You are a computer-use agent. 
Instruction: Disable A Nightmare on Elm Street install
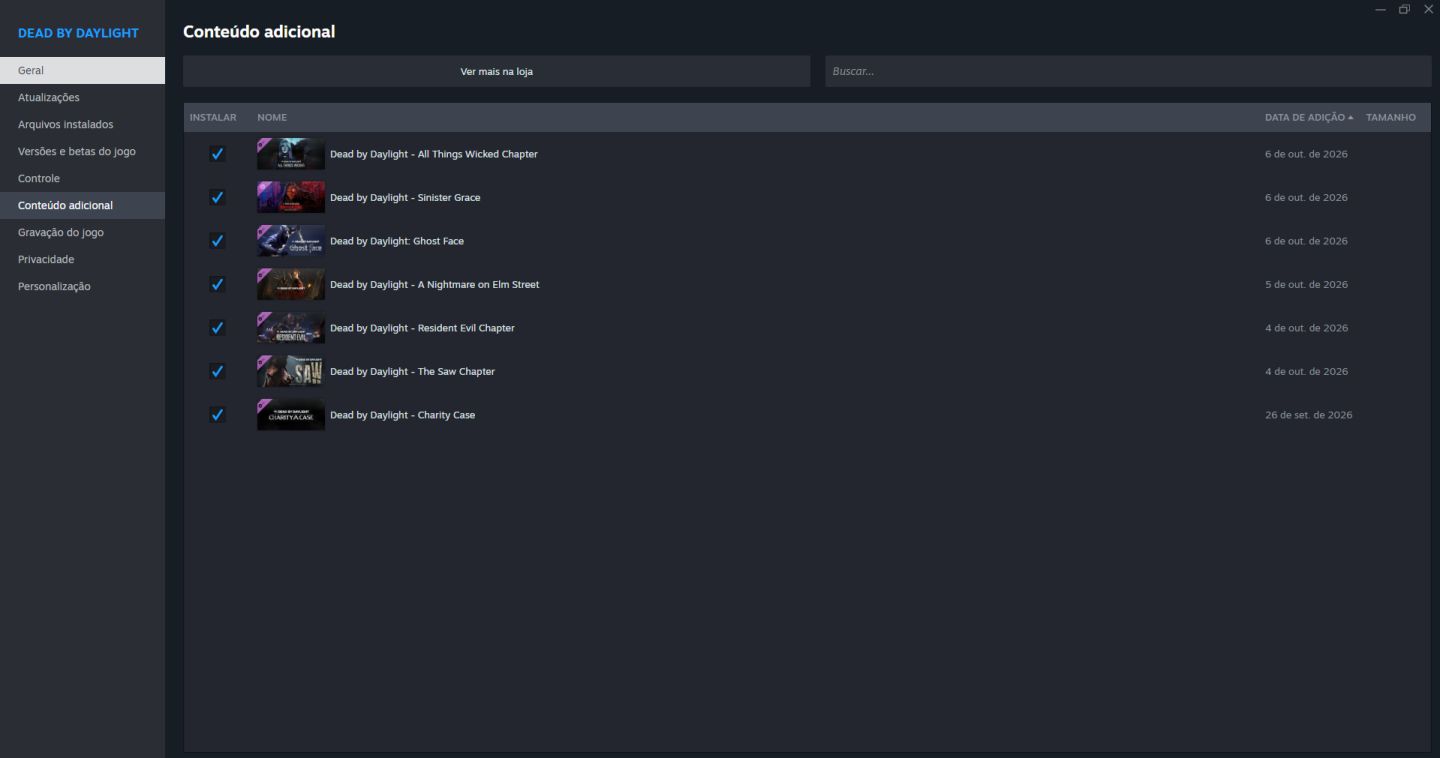click(x=217, y=284)
